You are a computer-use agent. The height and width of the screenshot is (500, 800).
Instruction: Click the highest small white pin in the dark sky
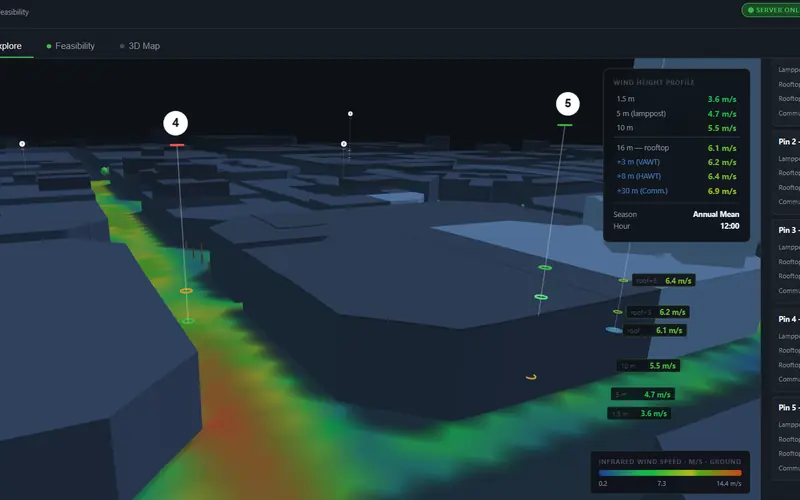[x=350, y=114]
